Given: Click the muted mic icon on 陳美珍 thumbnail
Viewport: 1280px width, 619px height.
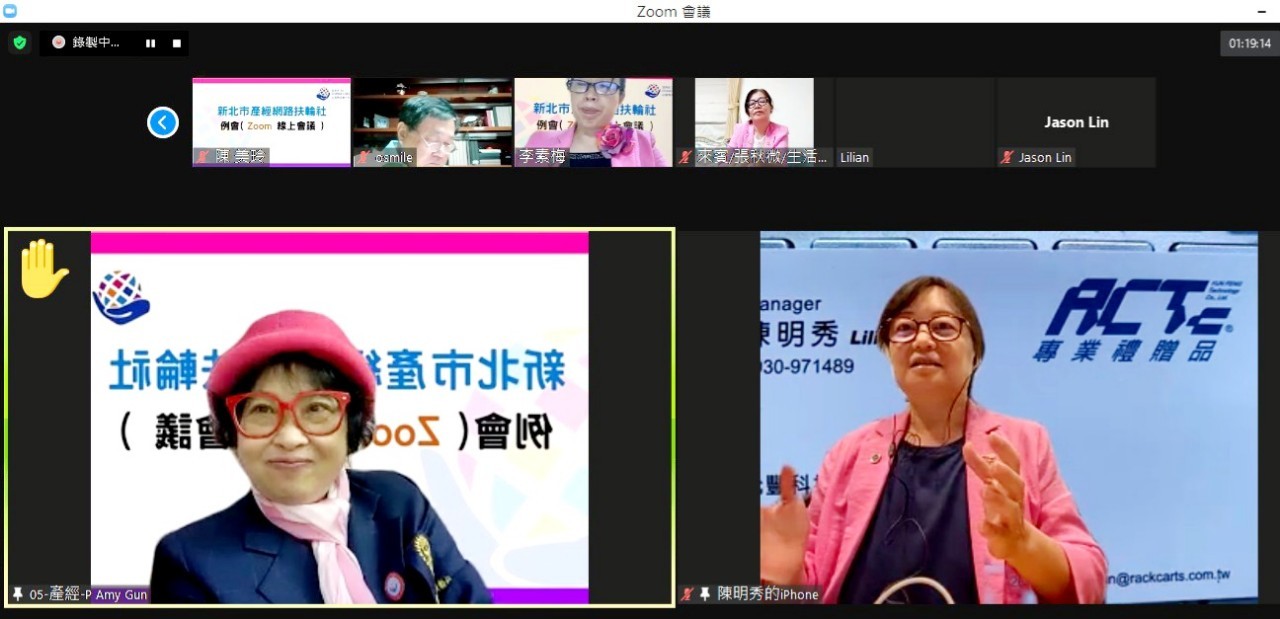Looking at the screenshot, I should (202, 157).
